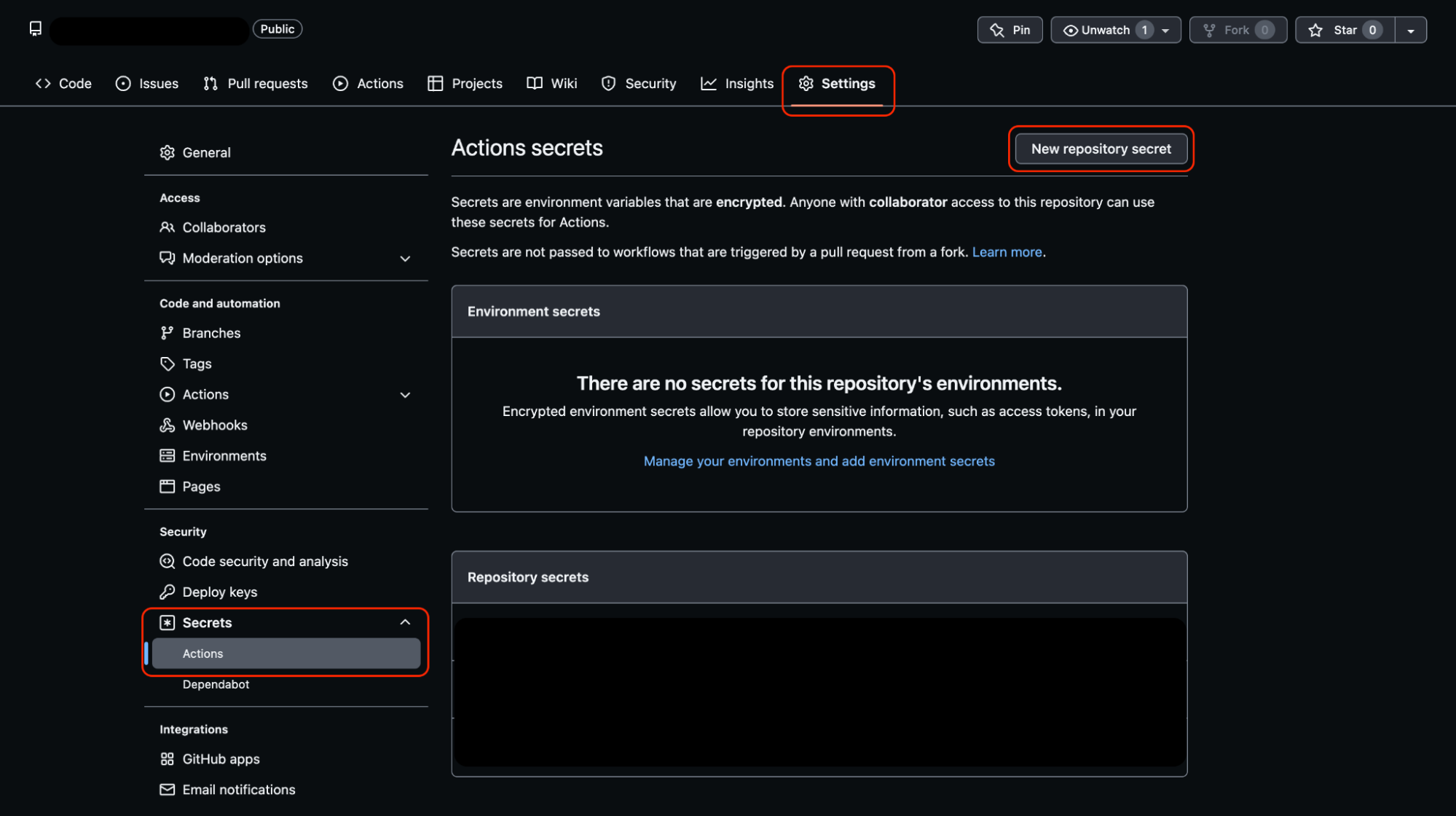The image size is (1456, 816).
Task: Select Actions under Secrets
Action: 286,654
